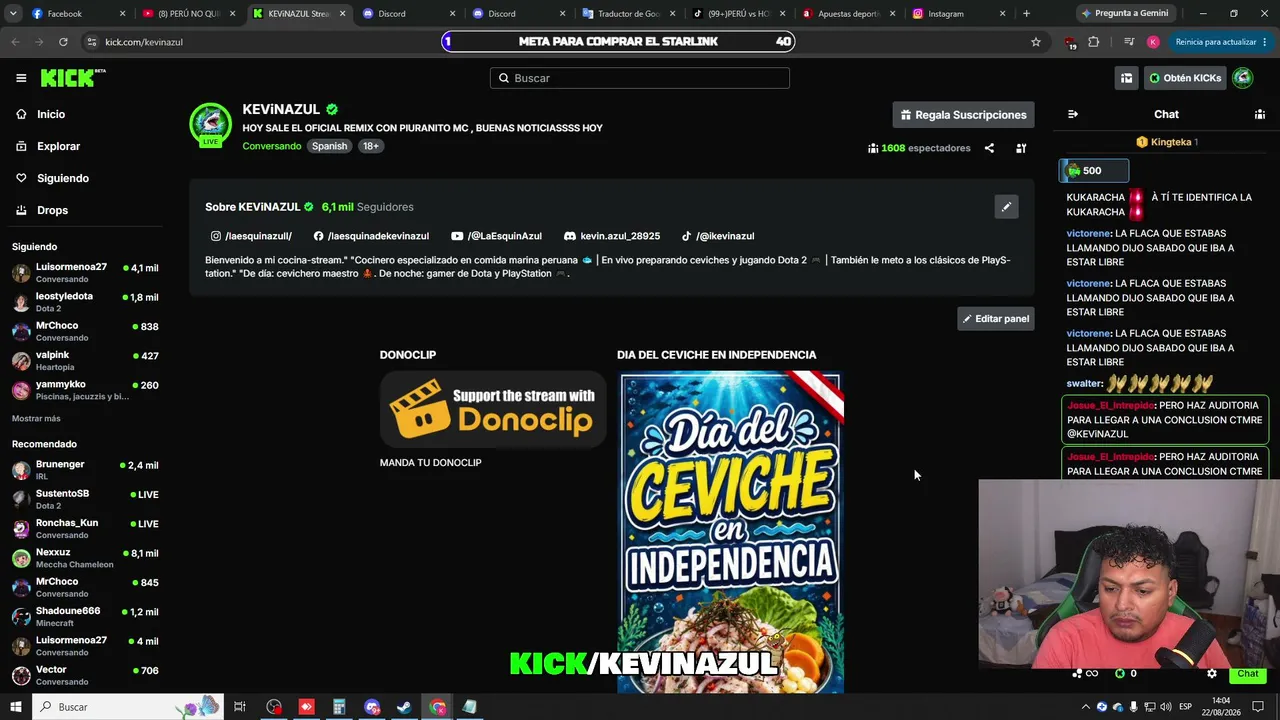Viewport: 1280px width, 720px height.
Task: Open Brunenger recommended channel
Action: tap(85, 470)
